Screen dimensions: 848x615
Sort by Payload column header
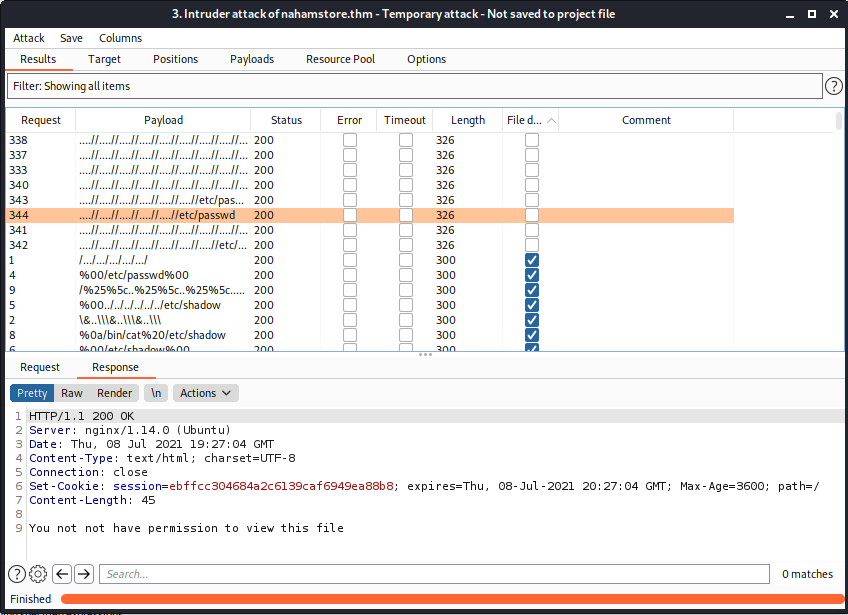[x=163, y=120]
